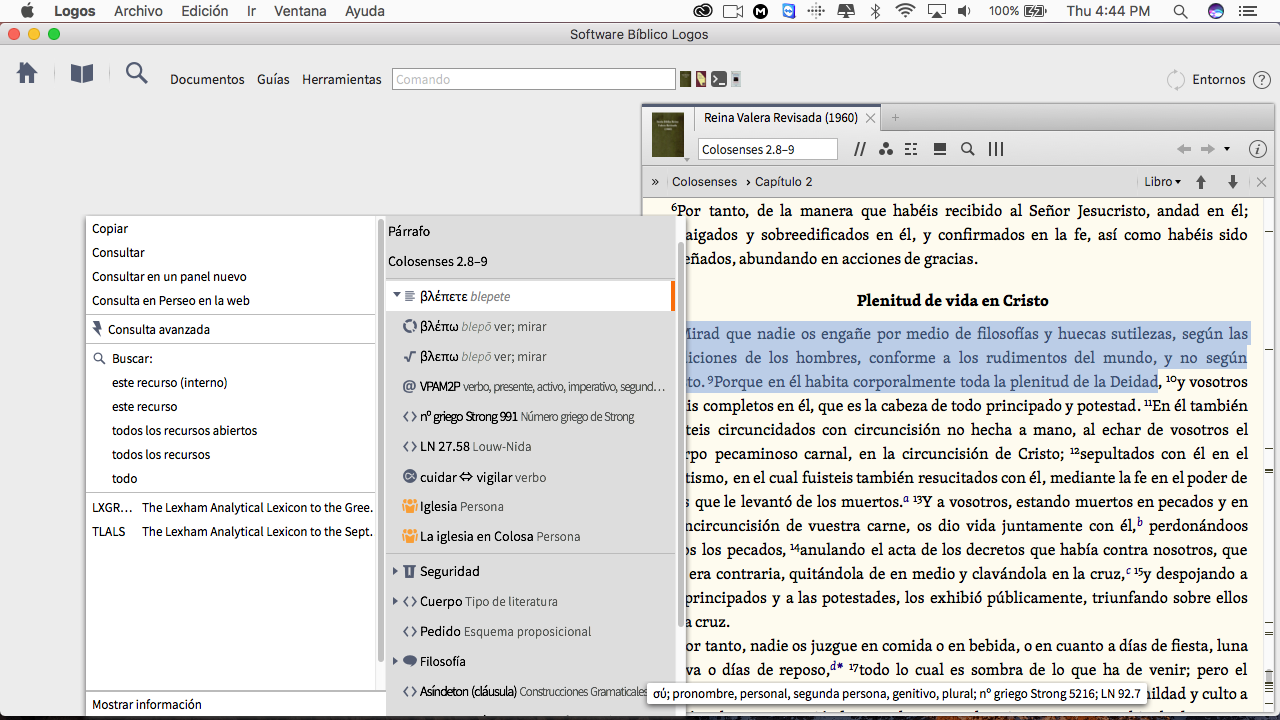Toggle the interlinear display icon
Screen dimensions: 1280x720
point(911,149)
